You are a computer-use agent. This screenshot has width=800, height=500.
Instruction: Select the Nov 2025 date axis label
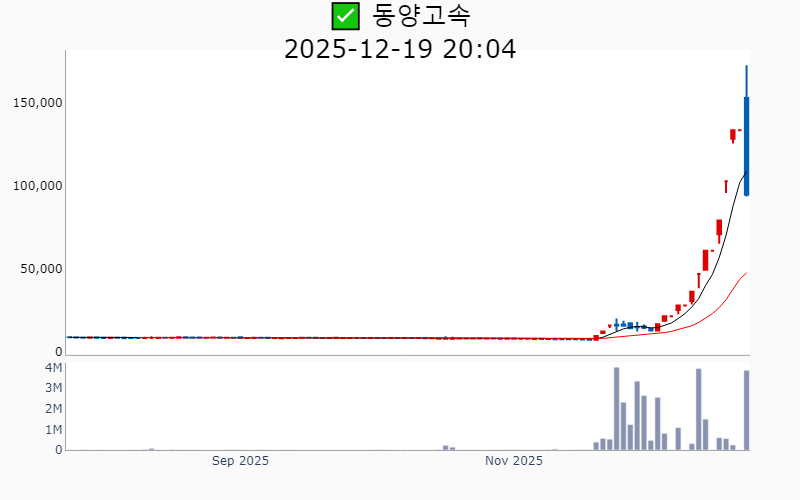[x=514, y=461]
